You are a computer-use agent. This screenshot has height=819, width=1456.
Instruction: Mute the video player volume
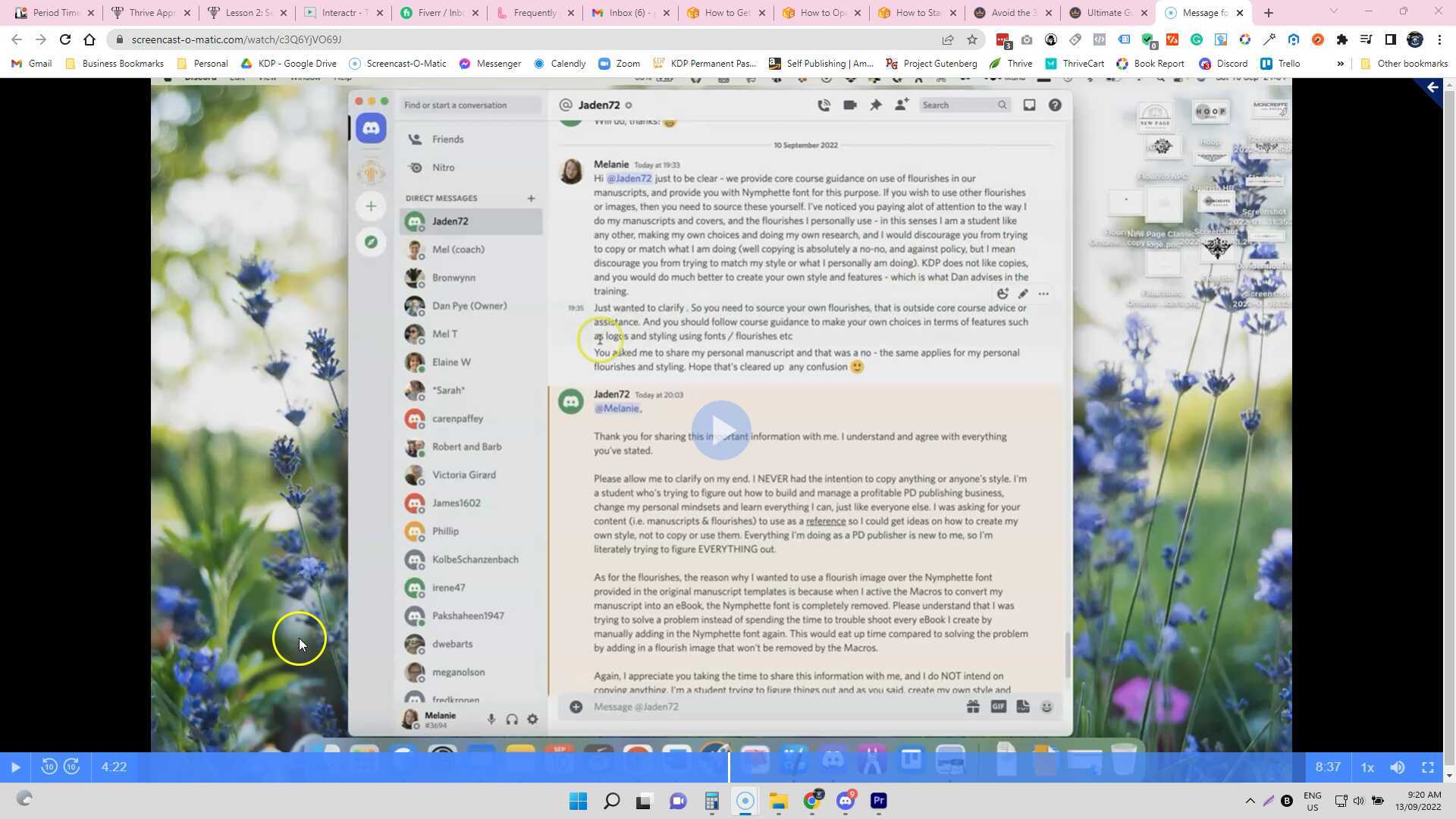[1398, 767]
